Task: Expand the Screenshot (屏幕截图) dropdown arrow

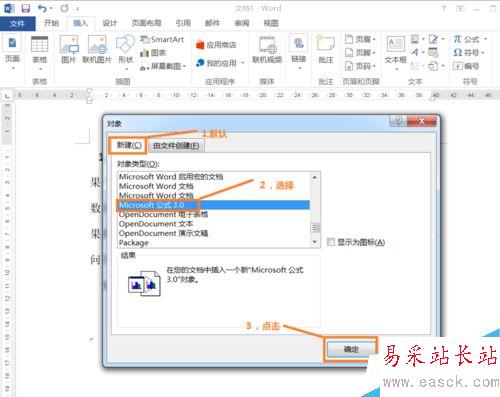Action: (184, 66)
